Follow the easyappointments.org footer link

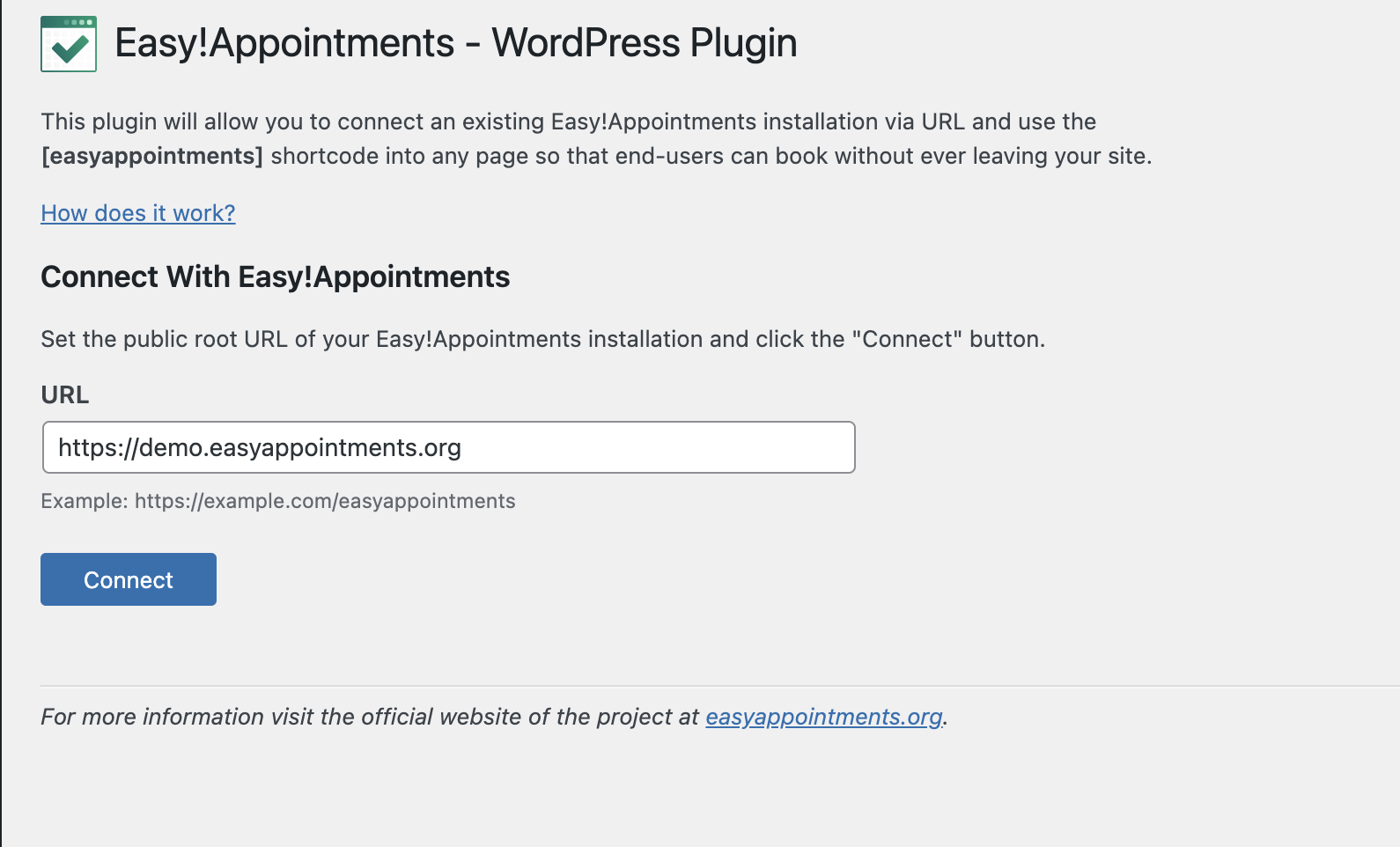coord(822,718)
